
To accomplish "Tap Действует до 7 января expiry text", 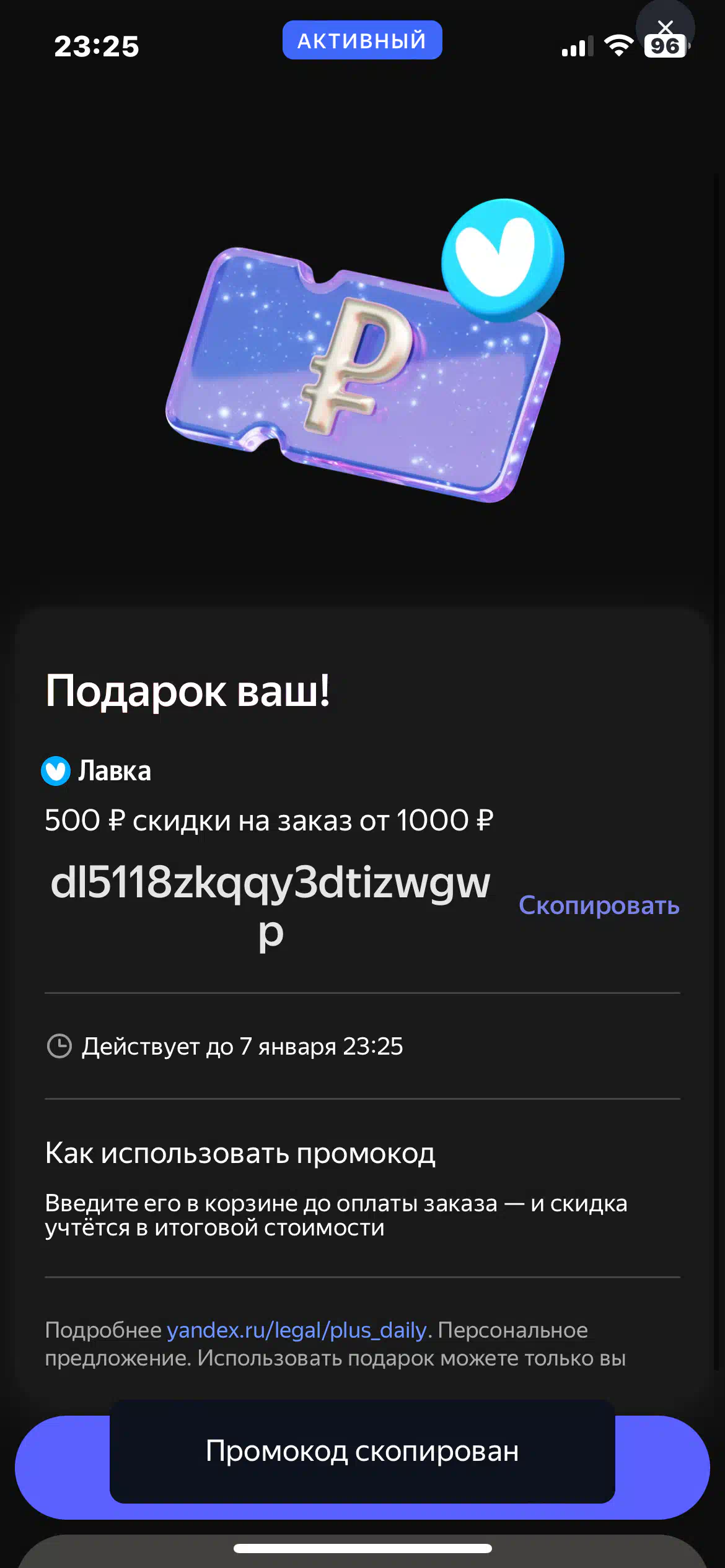I will pos(242,1046).
